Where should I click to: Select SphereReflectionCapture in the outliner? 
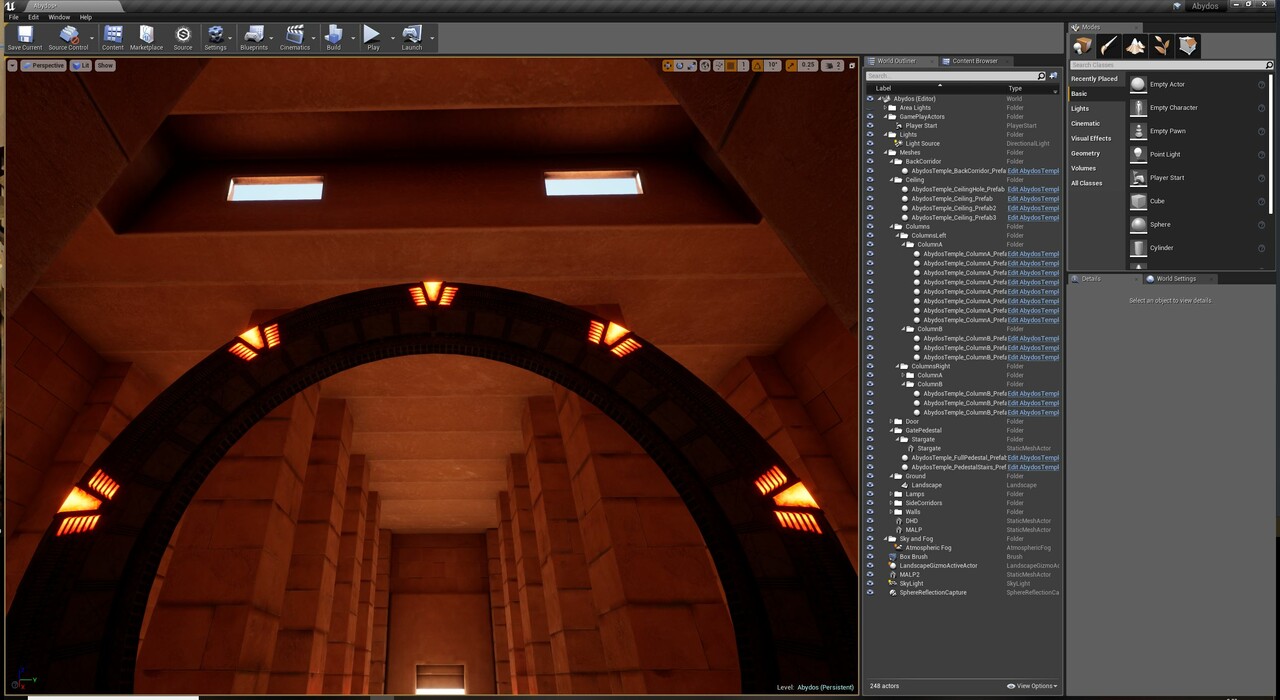962,593
